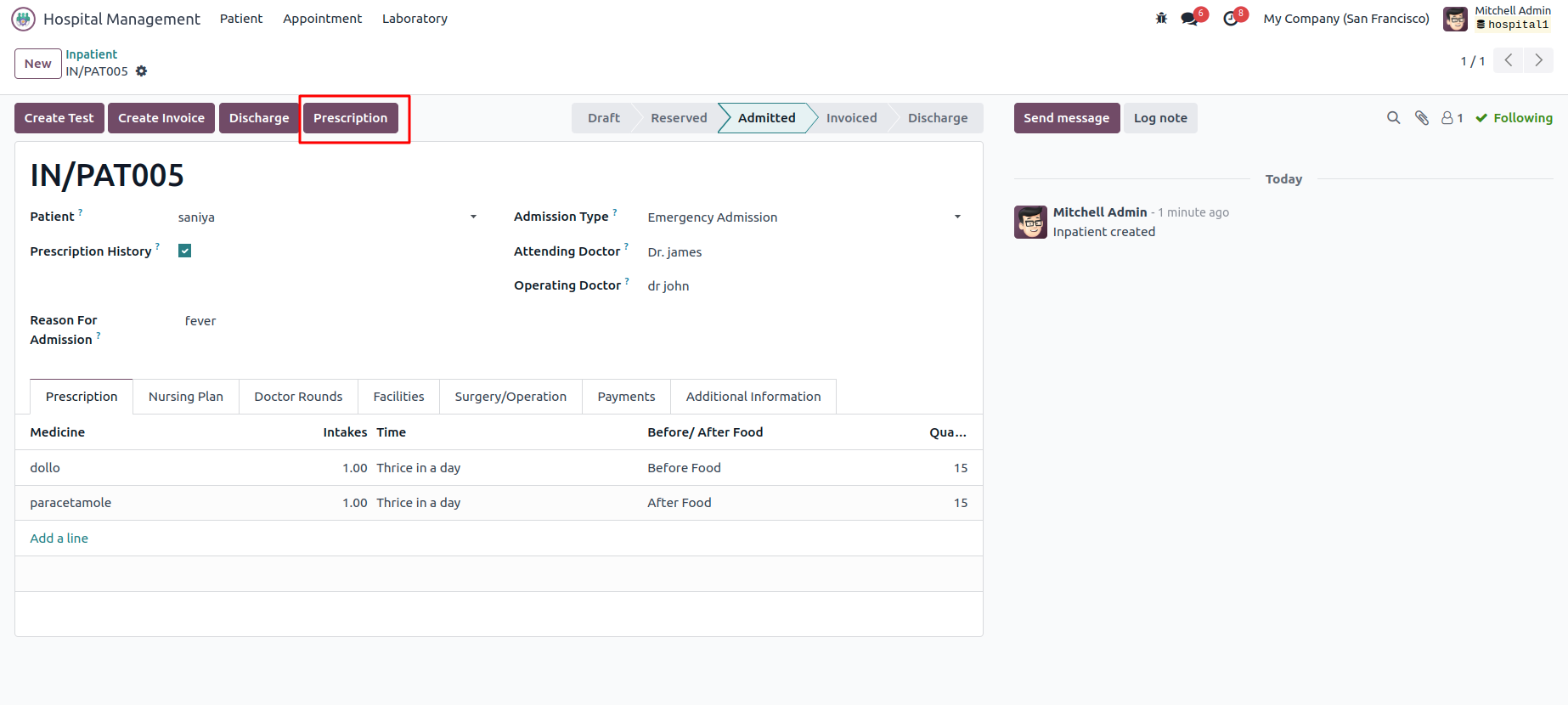Go to previous record arrow
The image size is (1568, 705).
point(1509,60)
